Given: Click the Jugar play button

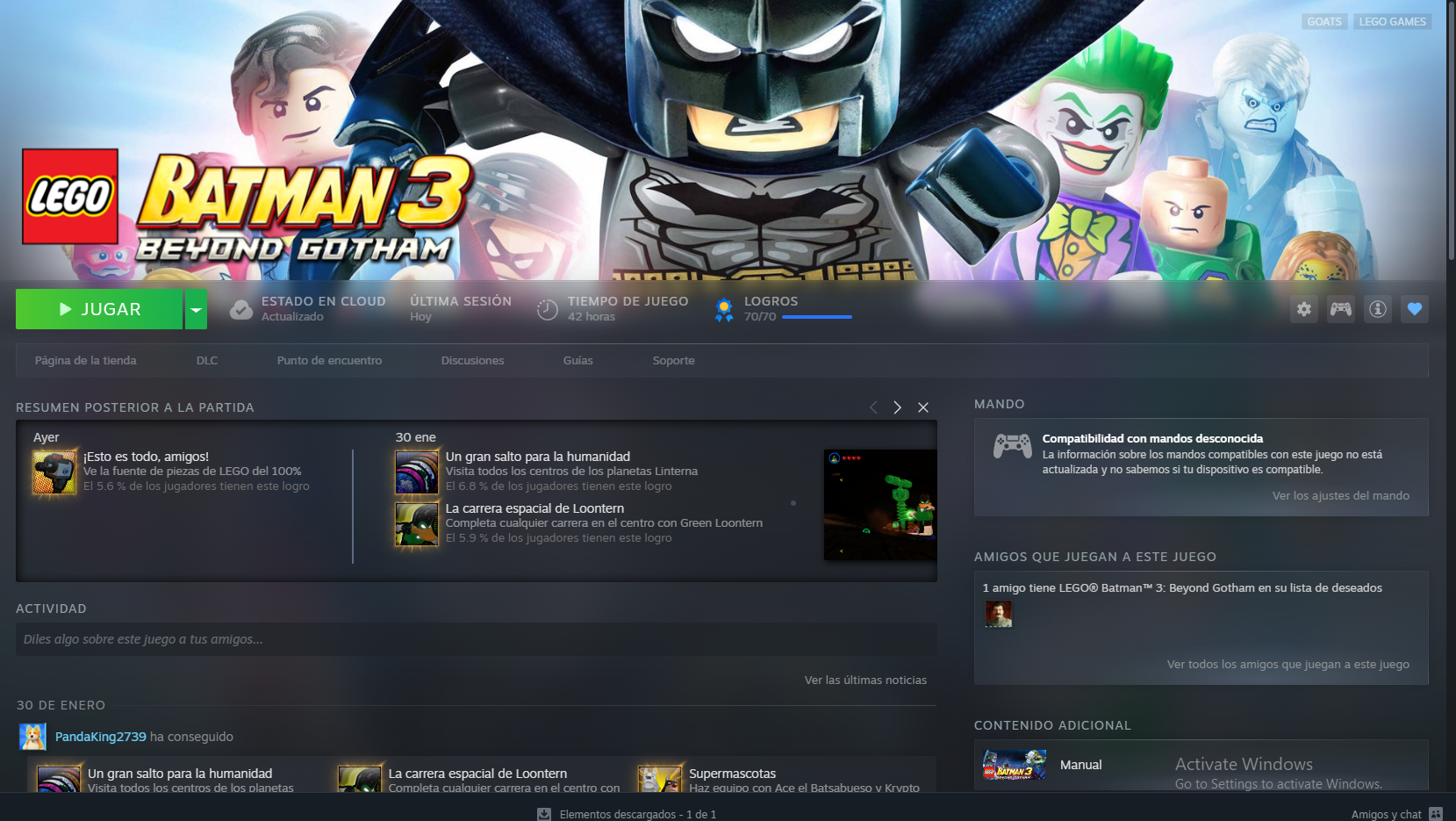Looking at the screenshot, I should 99,309.
